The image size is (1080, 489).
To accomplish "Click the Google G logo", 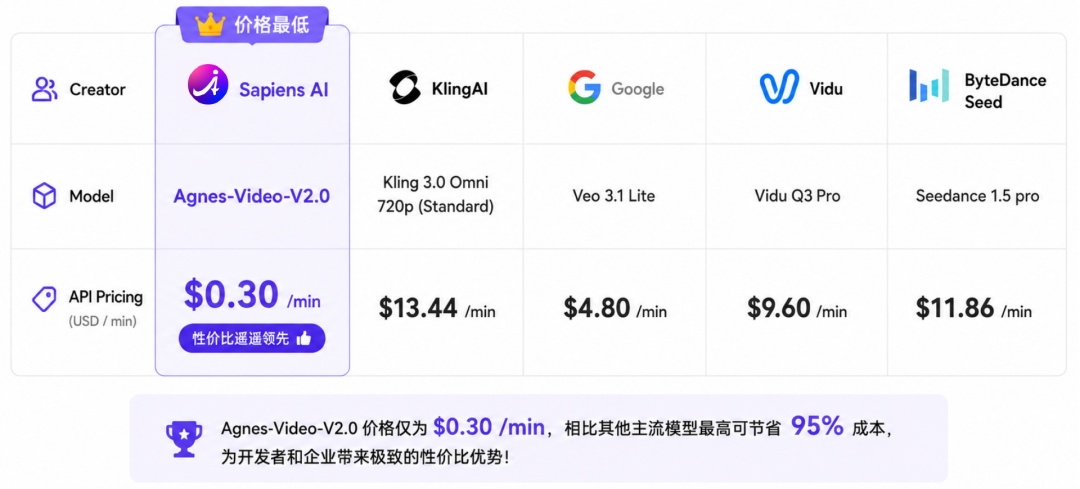I will coord(585,87).
